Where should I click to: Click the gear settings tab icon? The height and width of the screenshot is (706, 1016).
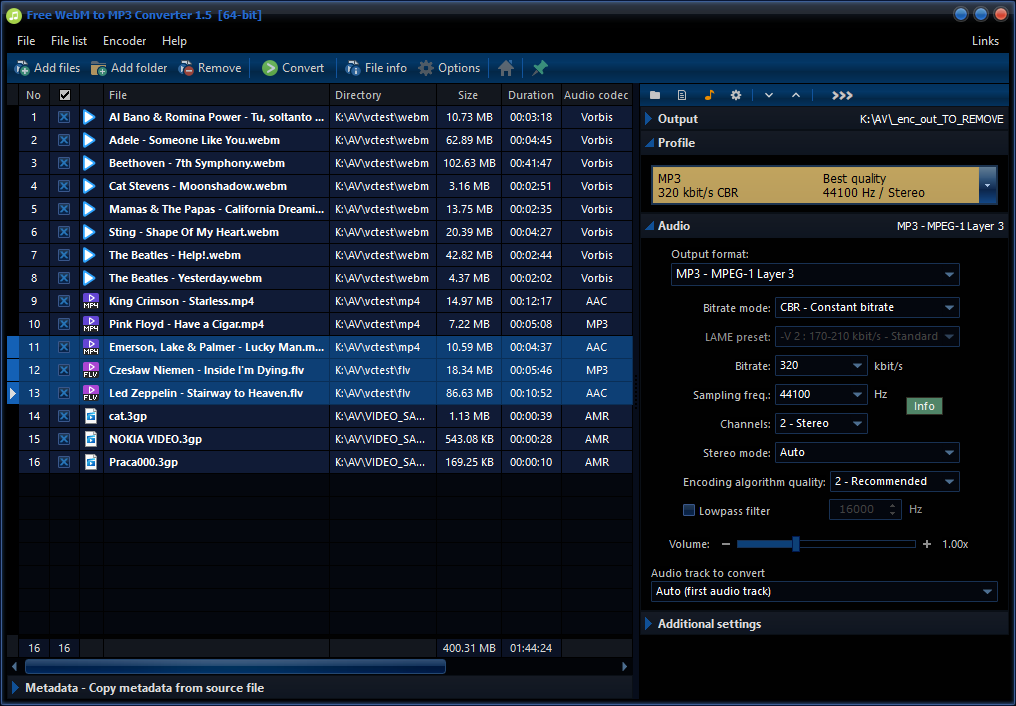point(735,95)
